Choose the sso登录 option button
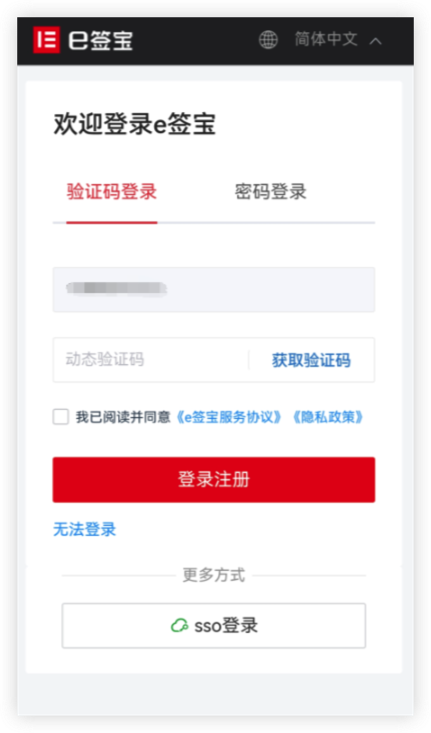Screen dimensions: 431x733 tap(214, 625)
